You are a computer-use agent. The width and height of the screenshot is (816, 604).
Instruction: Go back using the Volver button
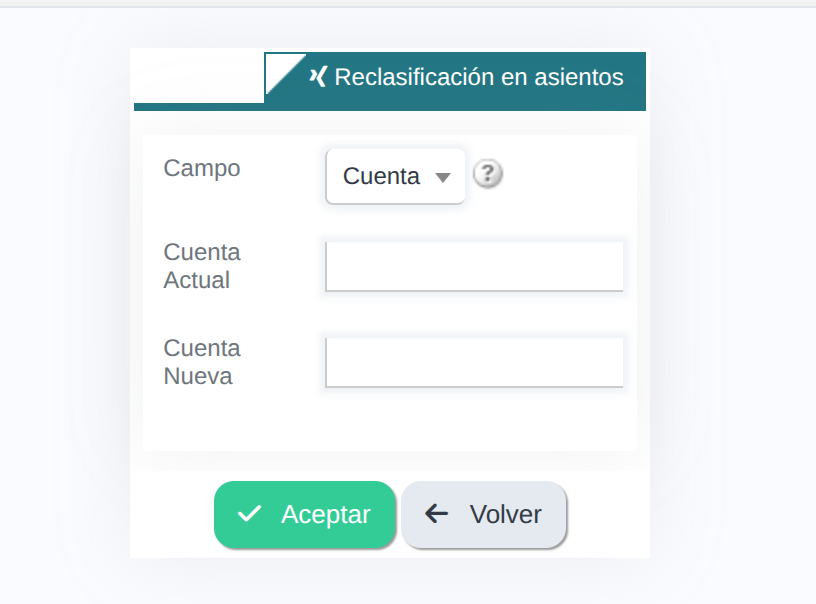[483, 515]
